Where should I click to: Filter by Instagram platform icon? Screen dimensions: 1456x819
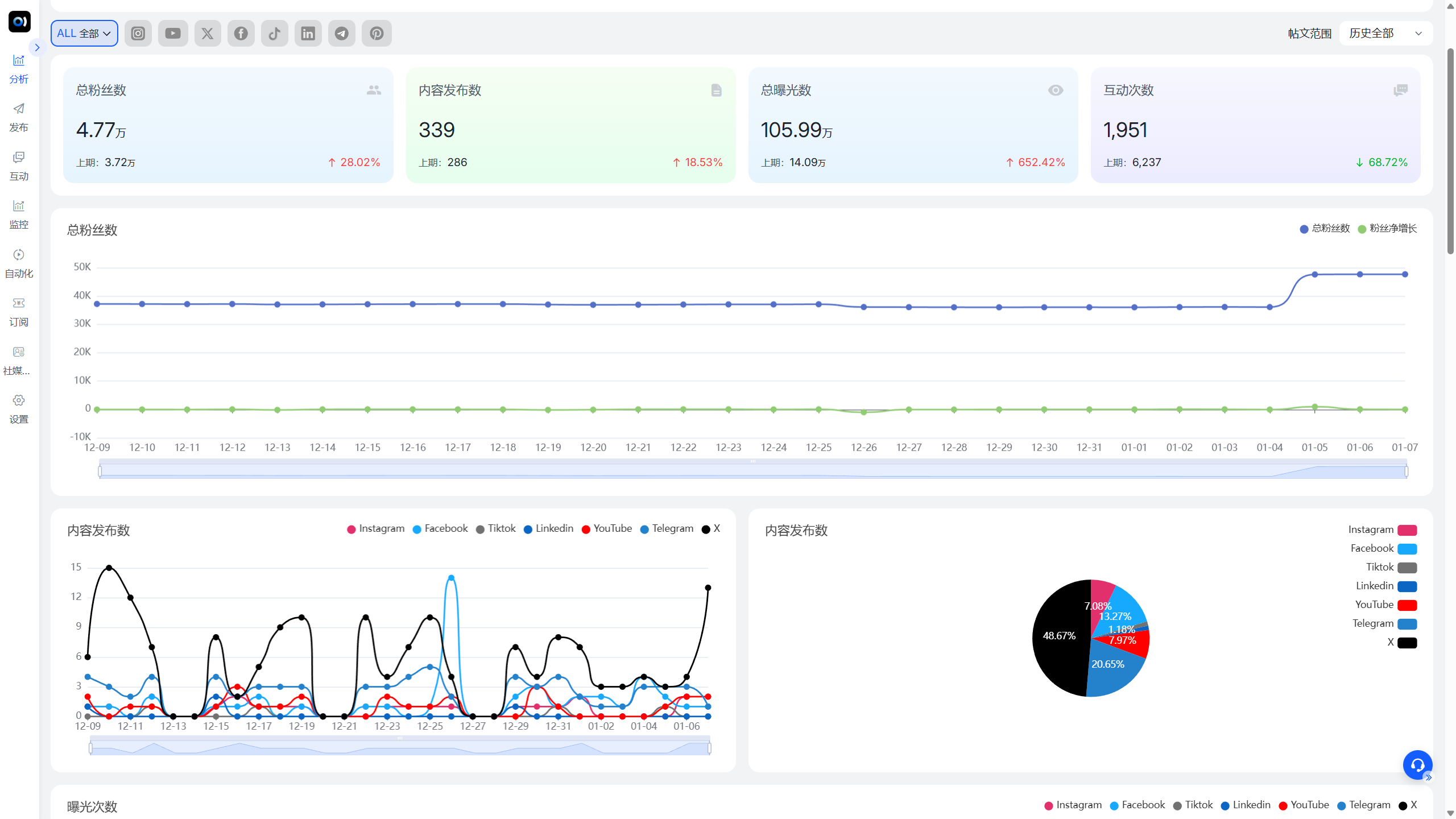(x=138, y=34)
